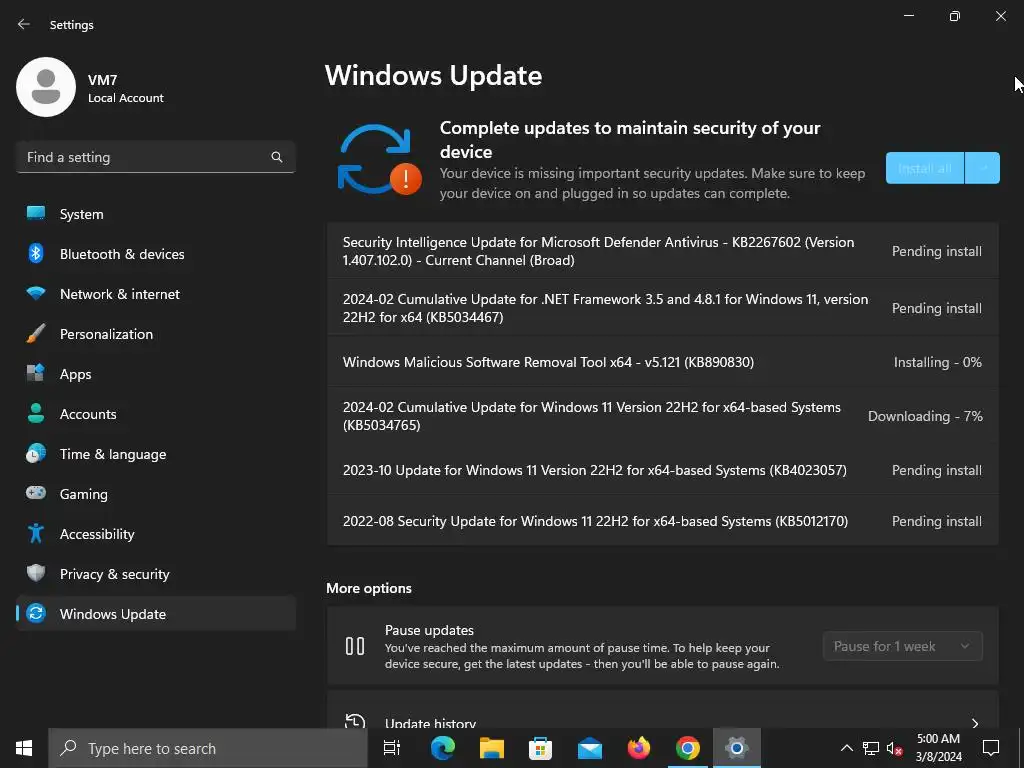Click the Accounts person icon
The height and width of the screenshot is (768, 1024).
click(36, 413)
